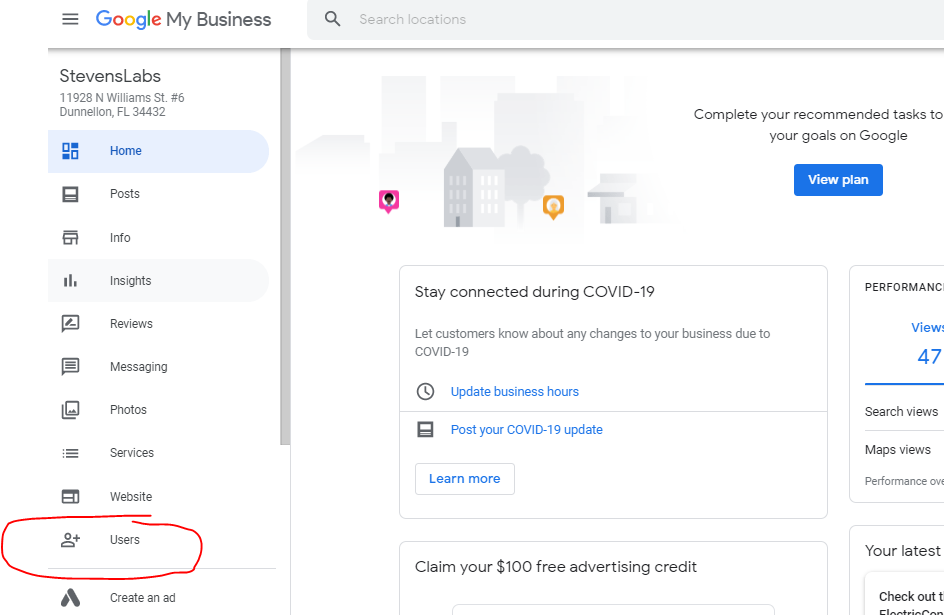Open the hamburger main menu
Image resolution: width=944 pixels, height=615 pixels.
(70, 19)
